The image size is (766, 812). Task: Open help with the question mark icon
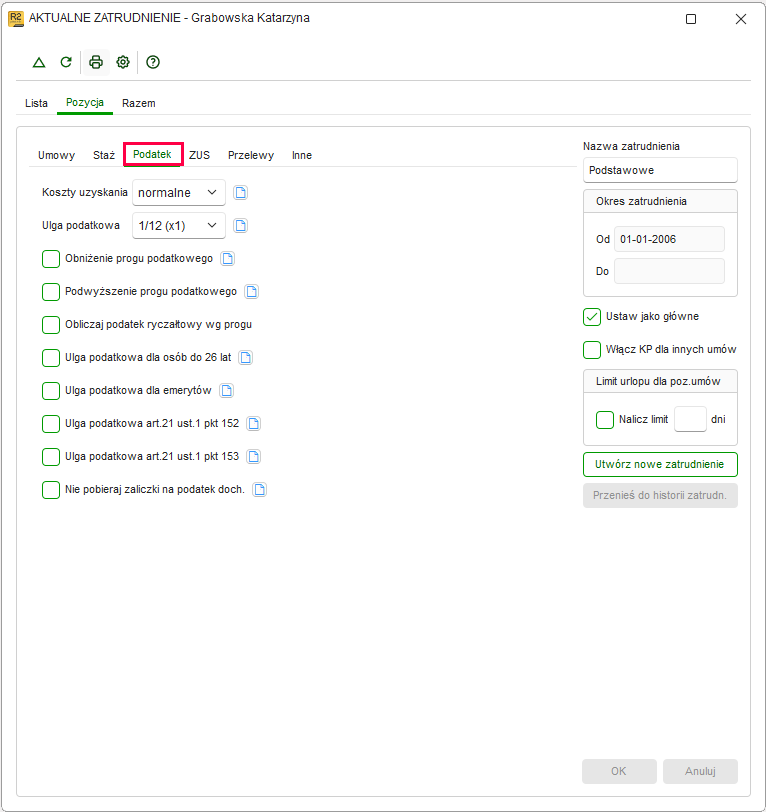coord(153,62)
